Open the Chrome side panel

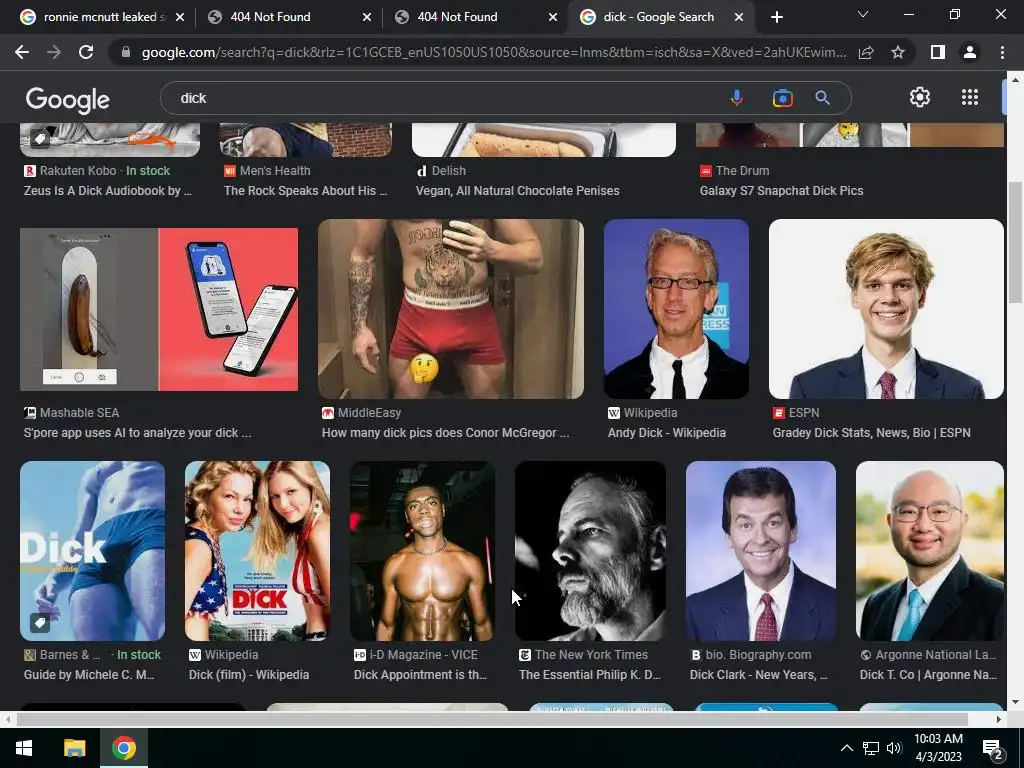tap(938, 52)
